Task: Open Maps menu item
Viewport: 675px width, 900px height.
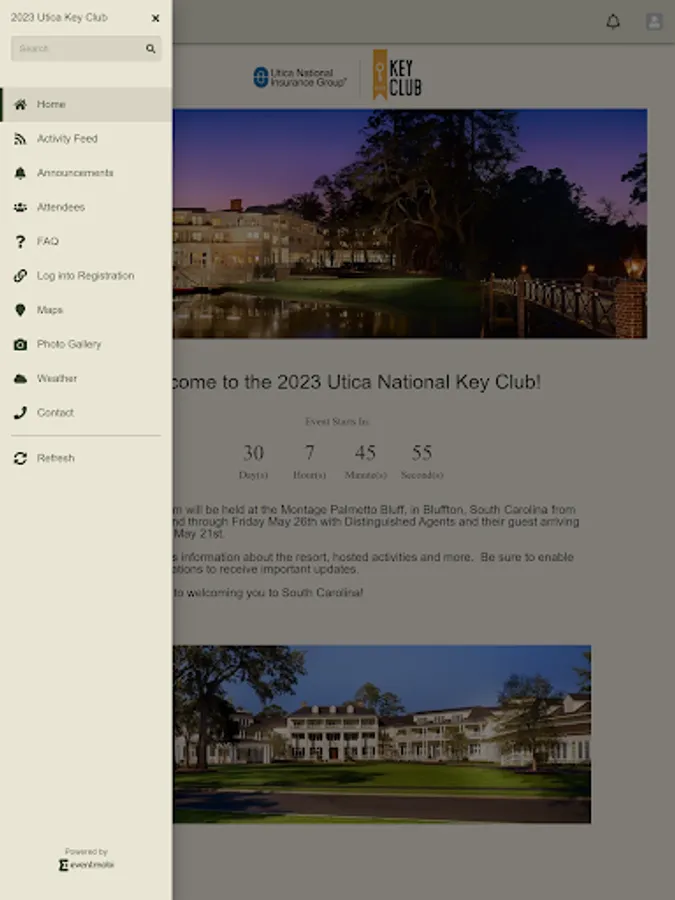Action: [x=86, y=310]
